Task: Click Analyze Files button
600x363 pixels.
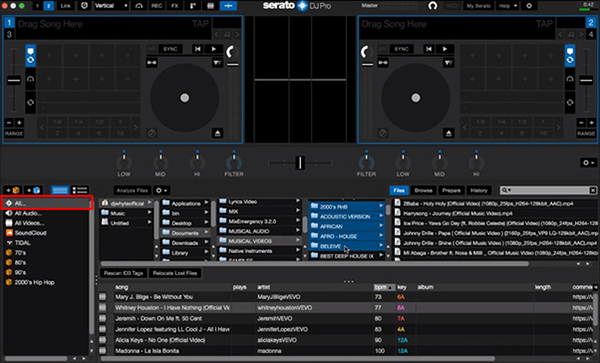Action: coord(132,190)
